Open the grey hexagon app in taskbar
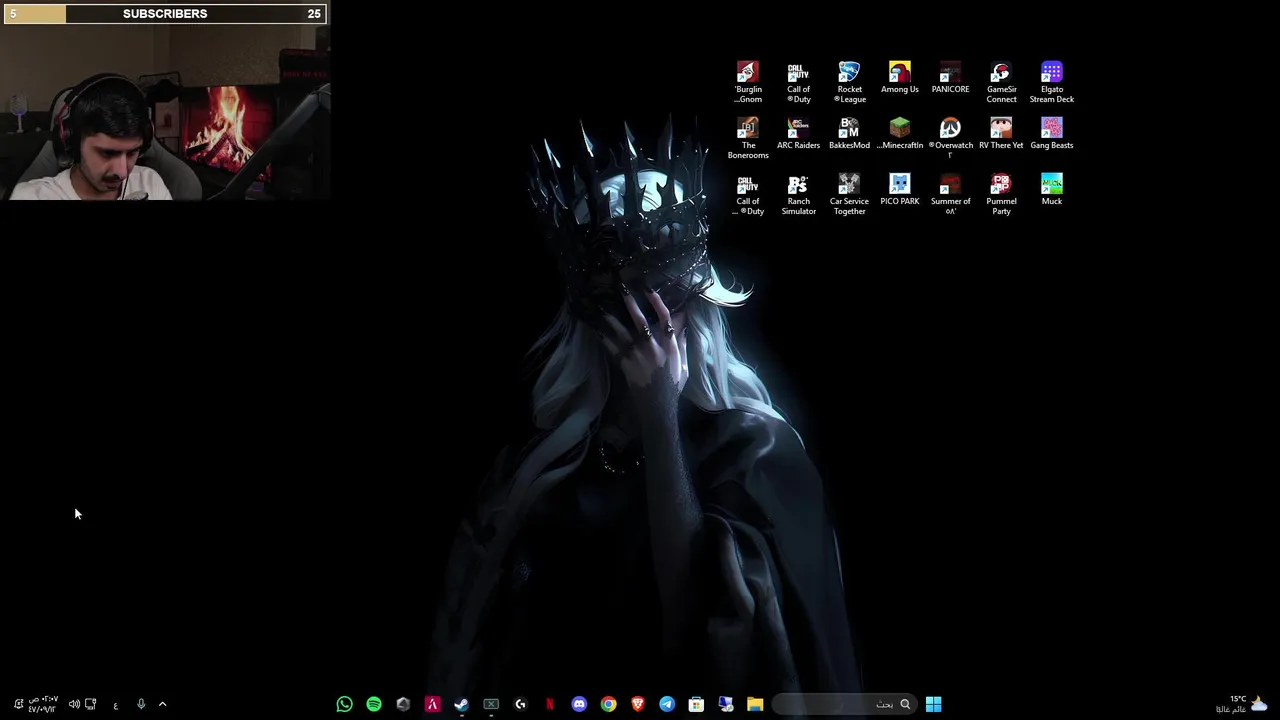This screenshot has width=1280, height=720. (403, 704)
